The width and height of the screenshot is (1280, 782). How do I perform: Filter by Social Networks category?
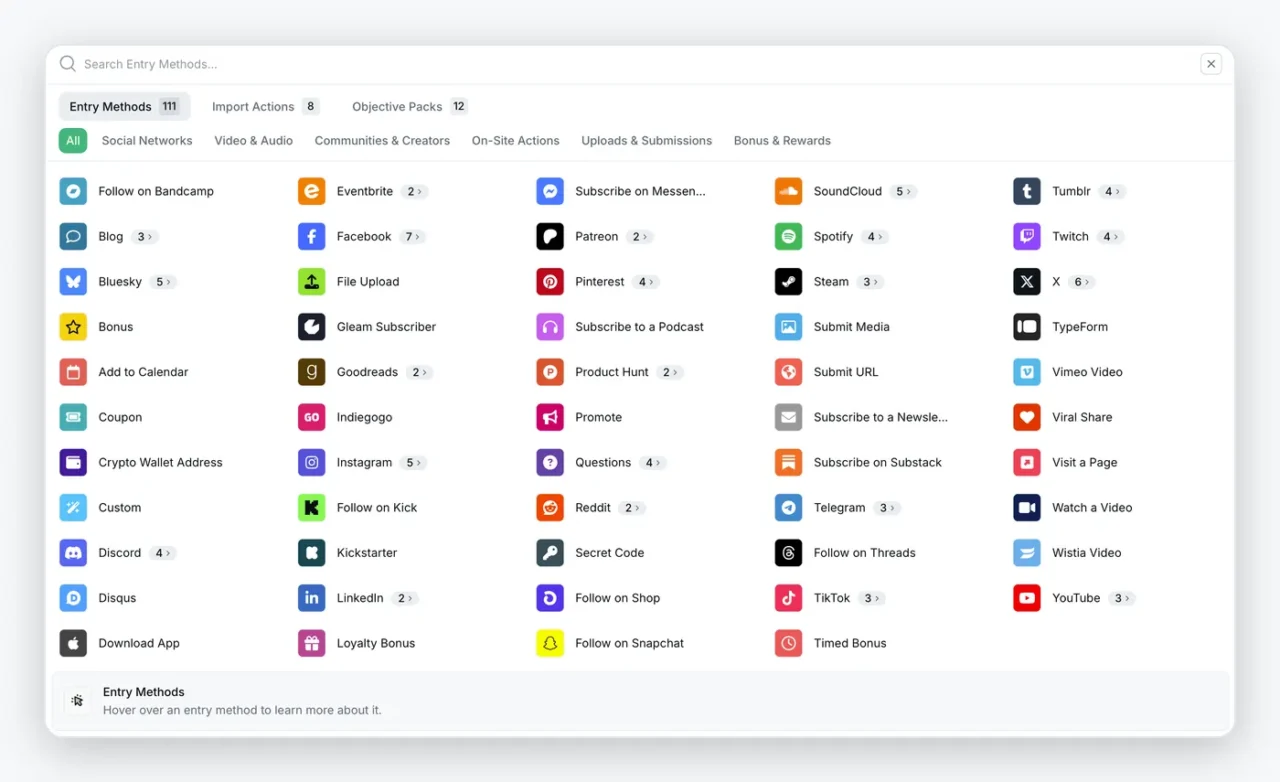pos(147,141)
